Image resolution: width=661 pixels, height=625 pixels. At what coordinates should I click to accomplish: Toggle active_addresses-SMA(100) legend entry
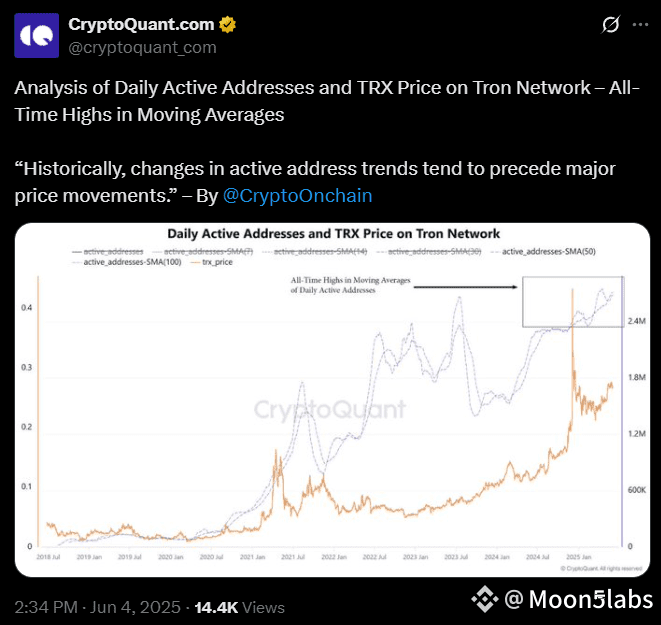tap(127, 262)
